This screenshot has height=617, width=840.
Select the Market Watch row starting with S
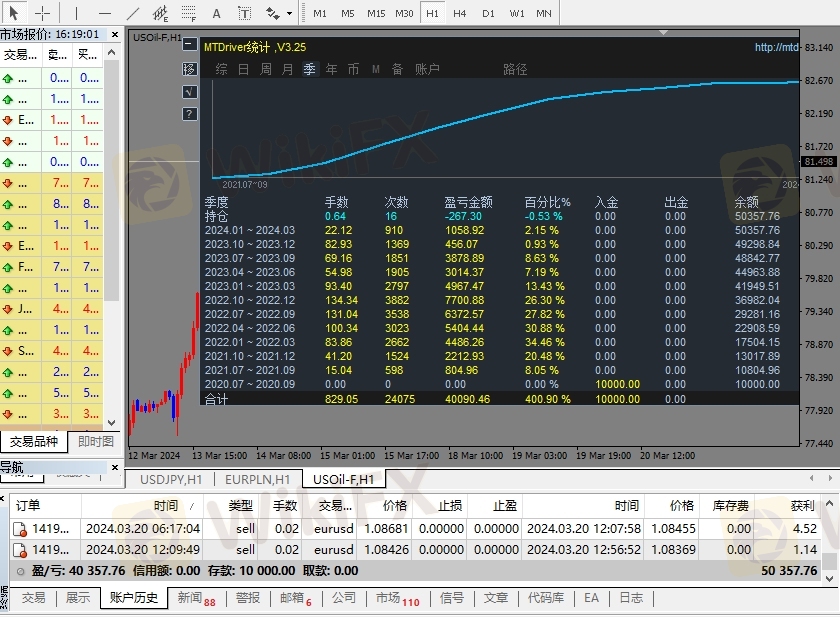pyautogui.click(x=51, y=351)
